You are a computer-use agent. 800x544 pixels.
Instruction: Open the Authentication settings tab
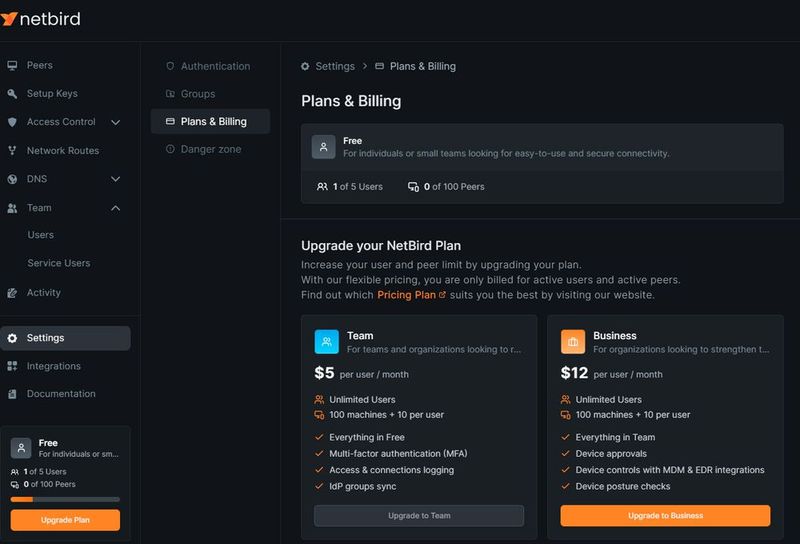point(215,66)
